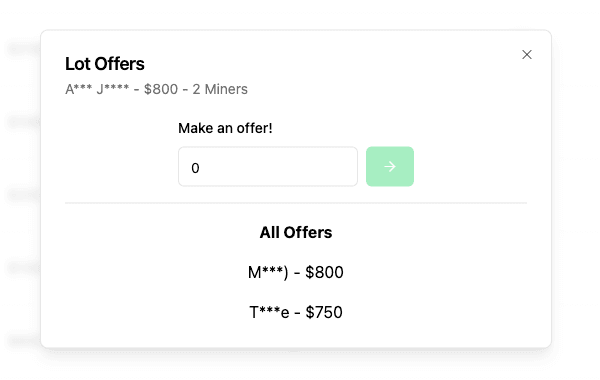
Task: Click the 2 Miners text in subtitle
Action: coord(220,89)
